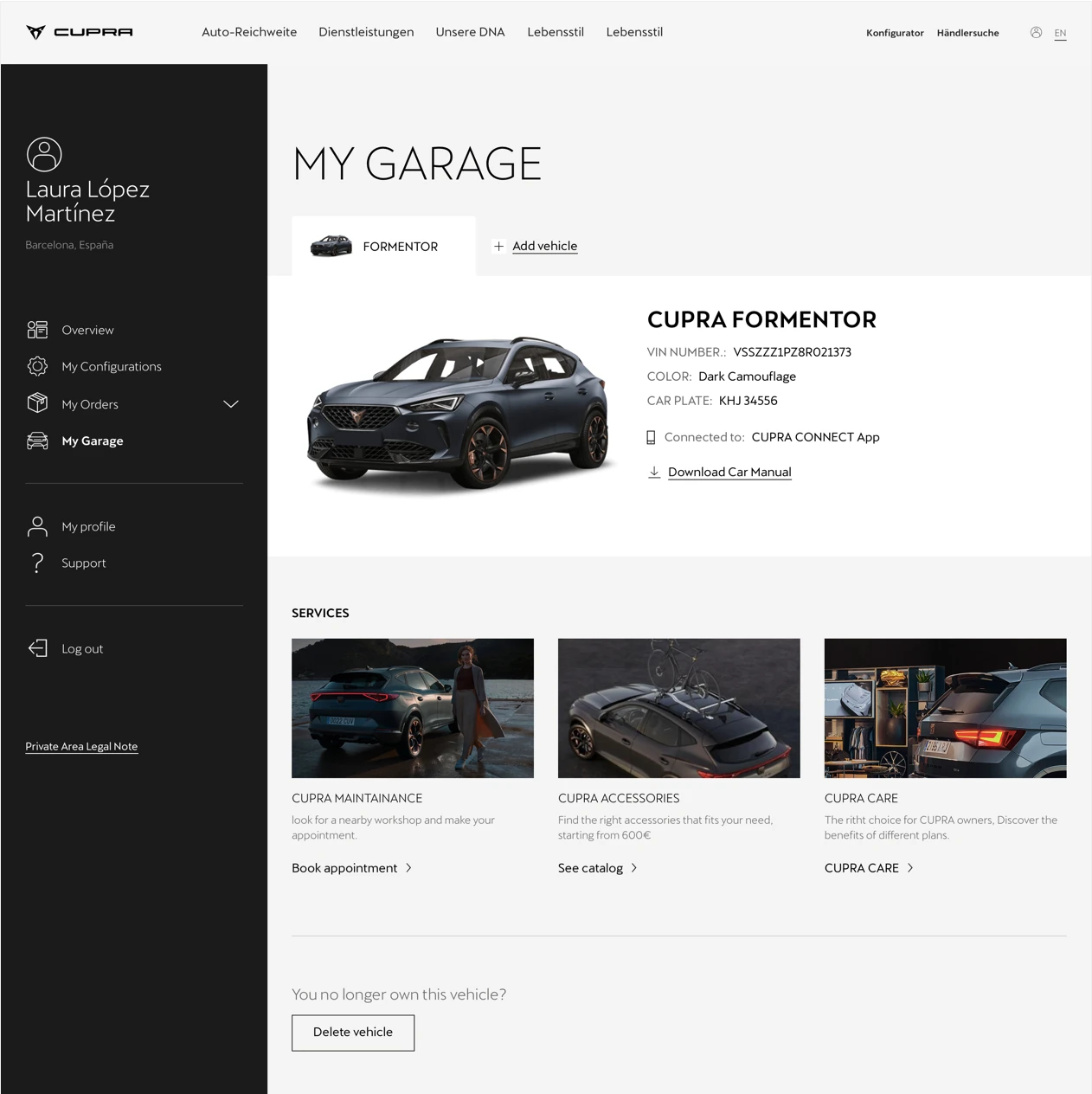Click the CUPRA FORMENTOR heading
This screenshot has width=1092, height=1094.
[761, 319]
